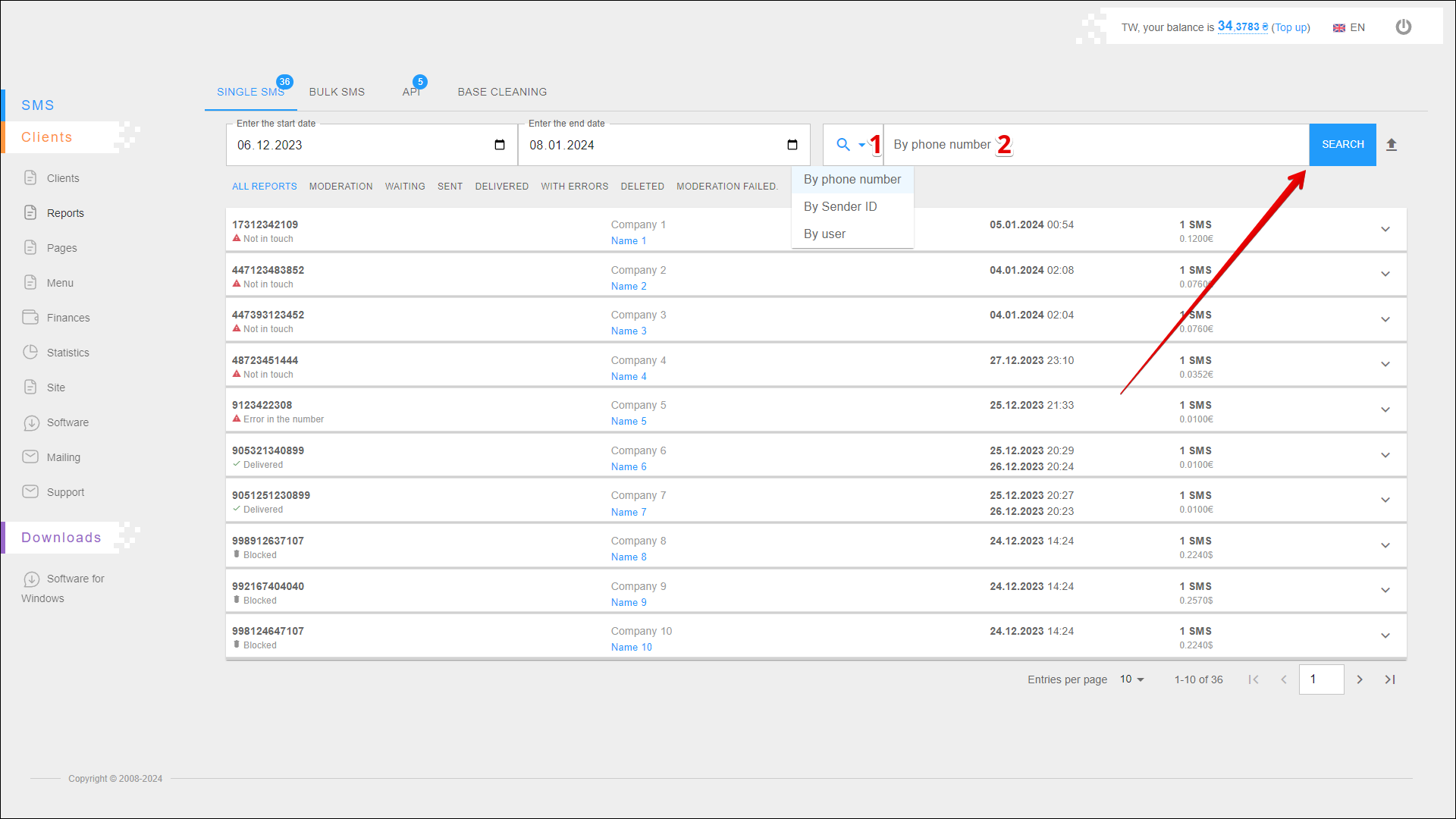The image size is (1456, 819).
Task: Select By Sender ID option
Action: 840,207
